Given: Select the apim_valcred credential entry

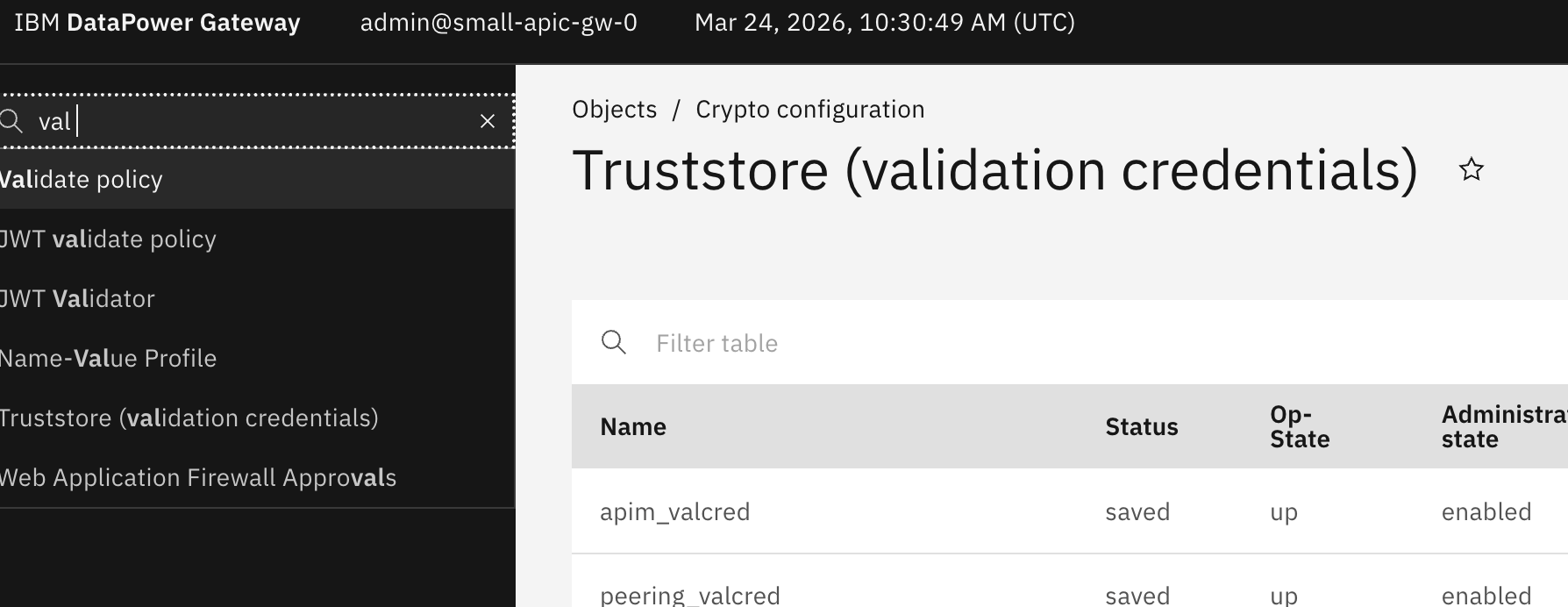Looking at the screenshot, I should point(675,511).
